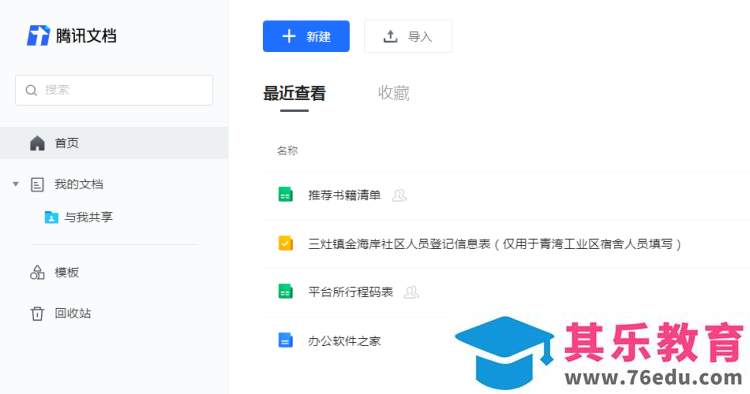750x394 pixels.
Task: Click the house icon beside 首页
Action: tap(37, 143)
